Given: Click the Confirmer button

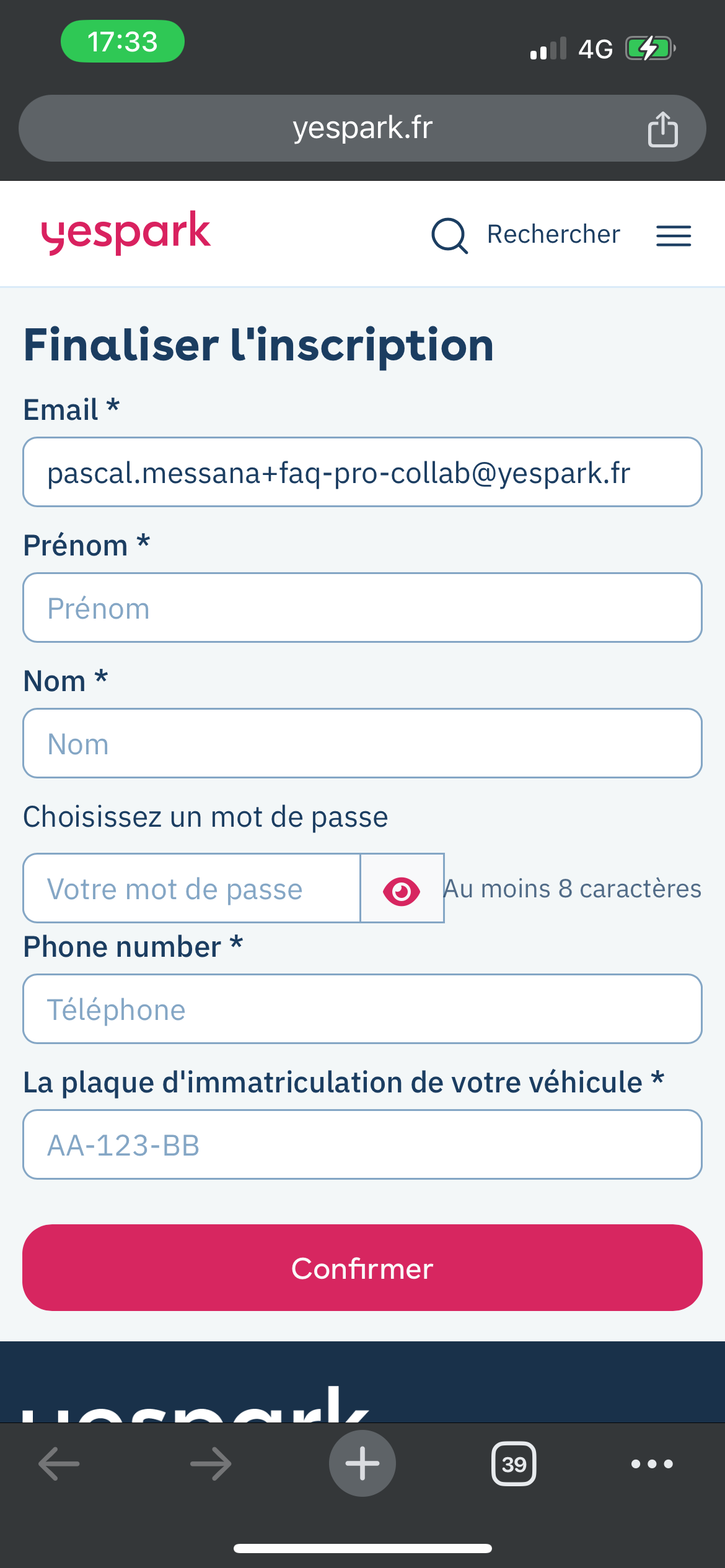Looking at the screenshot, I should click(362, 1268).
